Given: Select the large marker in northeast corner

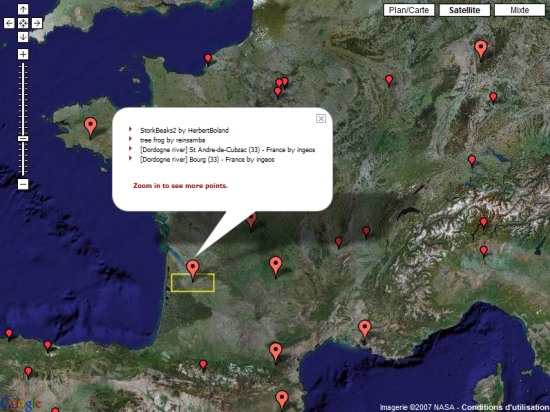Looking at the screenshot, I should [481, 50].
